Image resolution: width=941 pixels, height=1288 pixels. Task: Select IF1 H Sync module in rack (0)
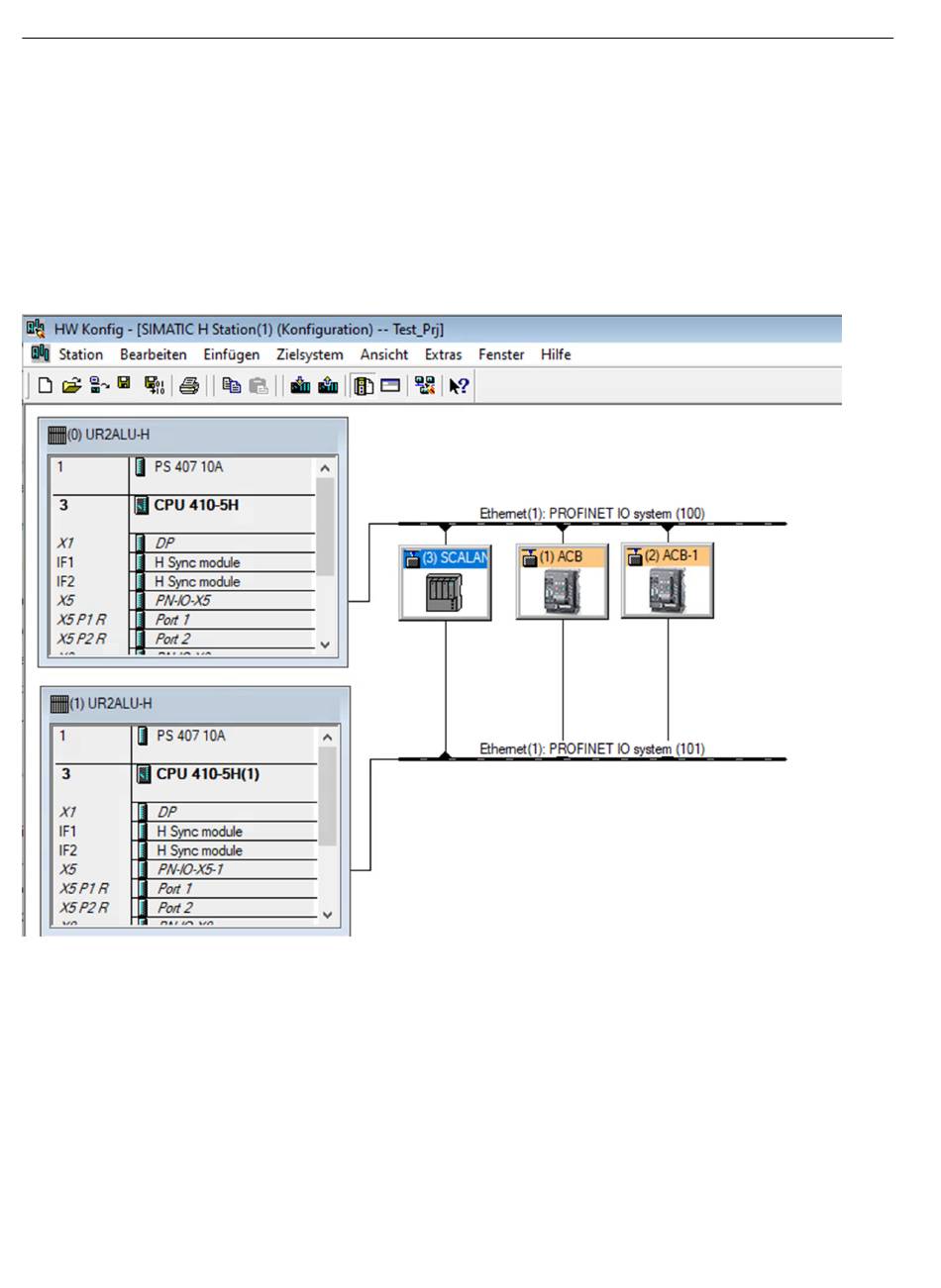click(182, 562)
